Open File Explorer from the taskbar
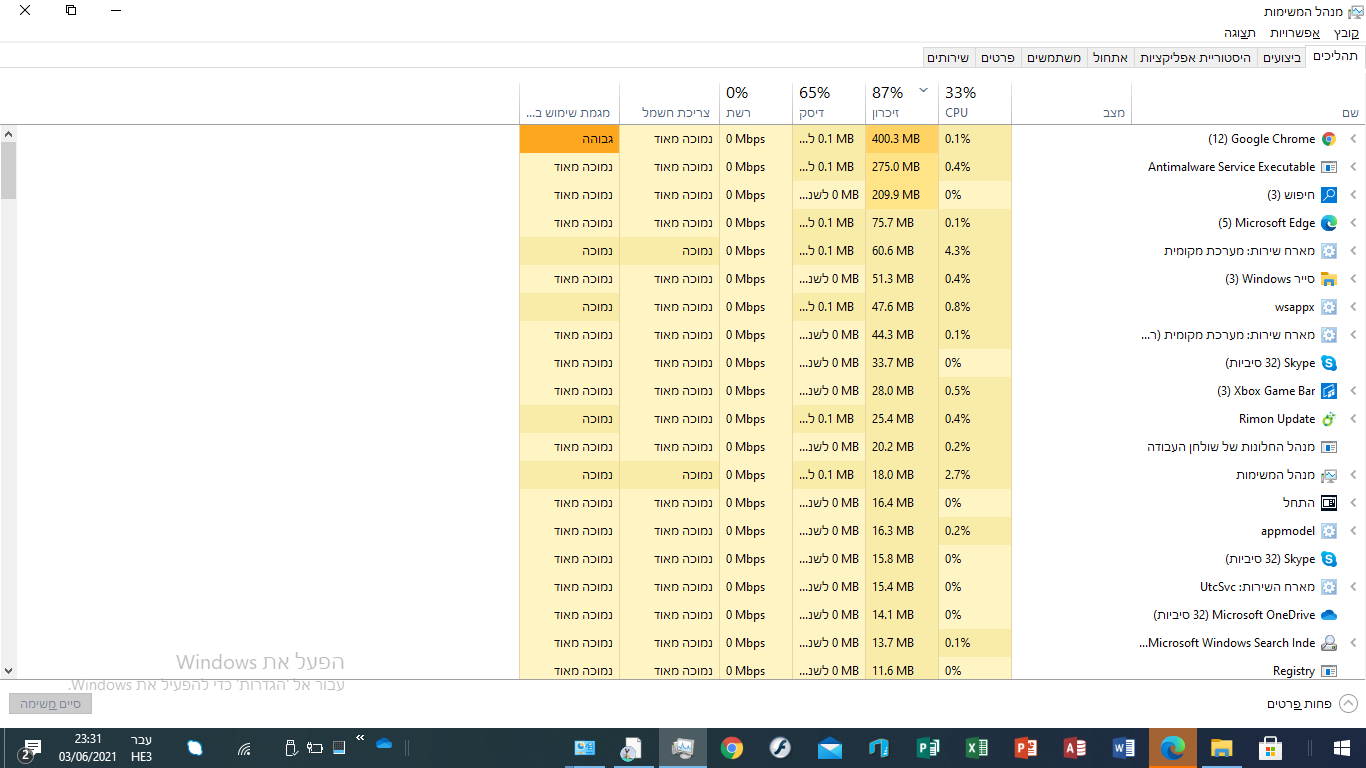The height and width of the screenshot is (768, 1366). (1221, 747)
